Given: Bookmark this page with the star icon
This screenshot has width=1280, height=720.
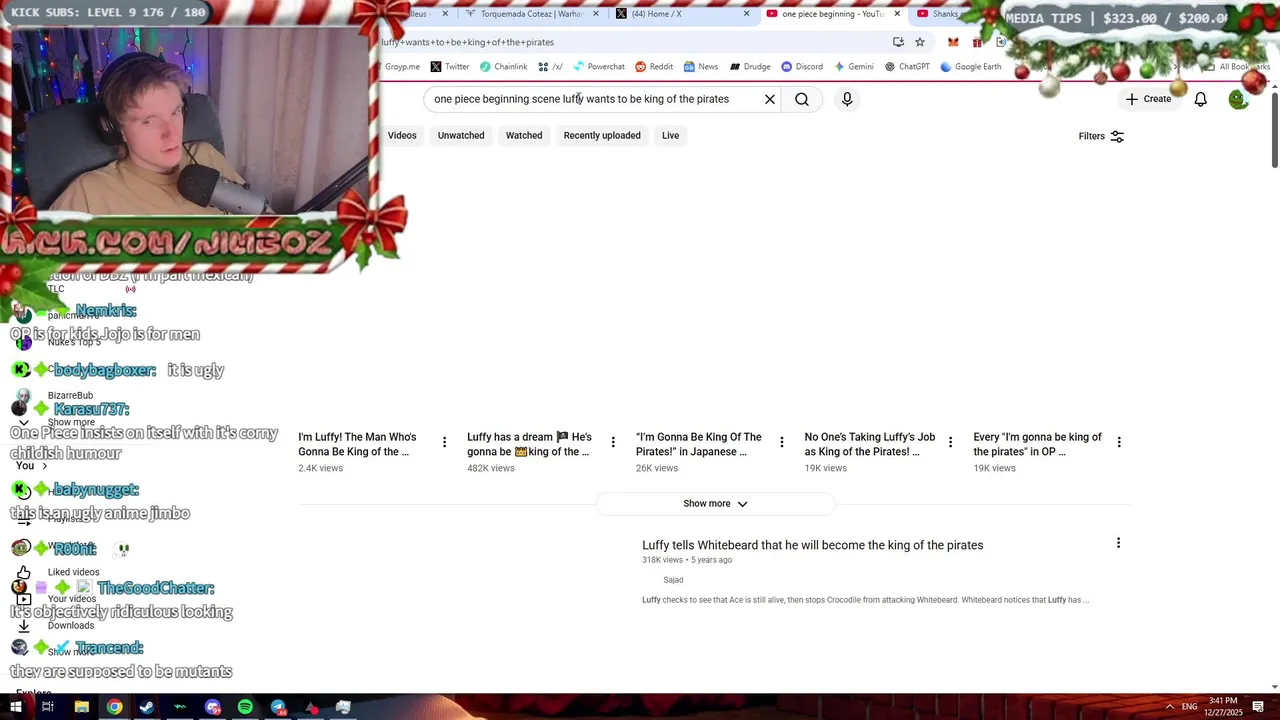Looking at the screenshot, I should (x=920, y=42).
